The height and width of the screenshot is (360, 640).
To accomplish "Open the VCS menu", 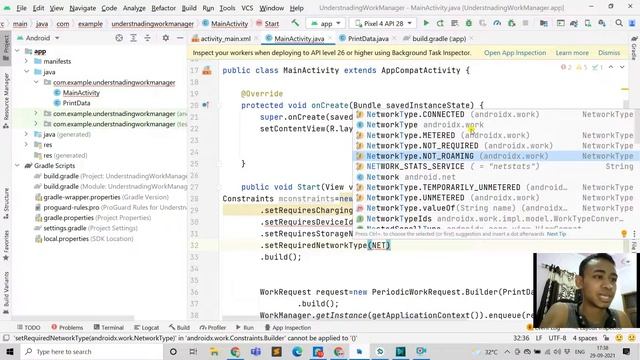I will (x=247, y=8).
